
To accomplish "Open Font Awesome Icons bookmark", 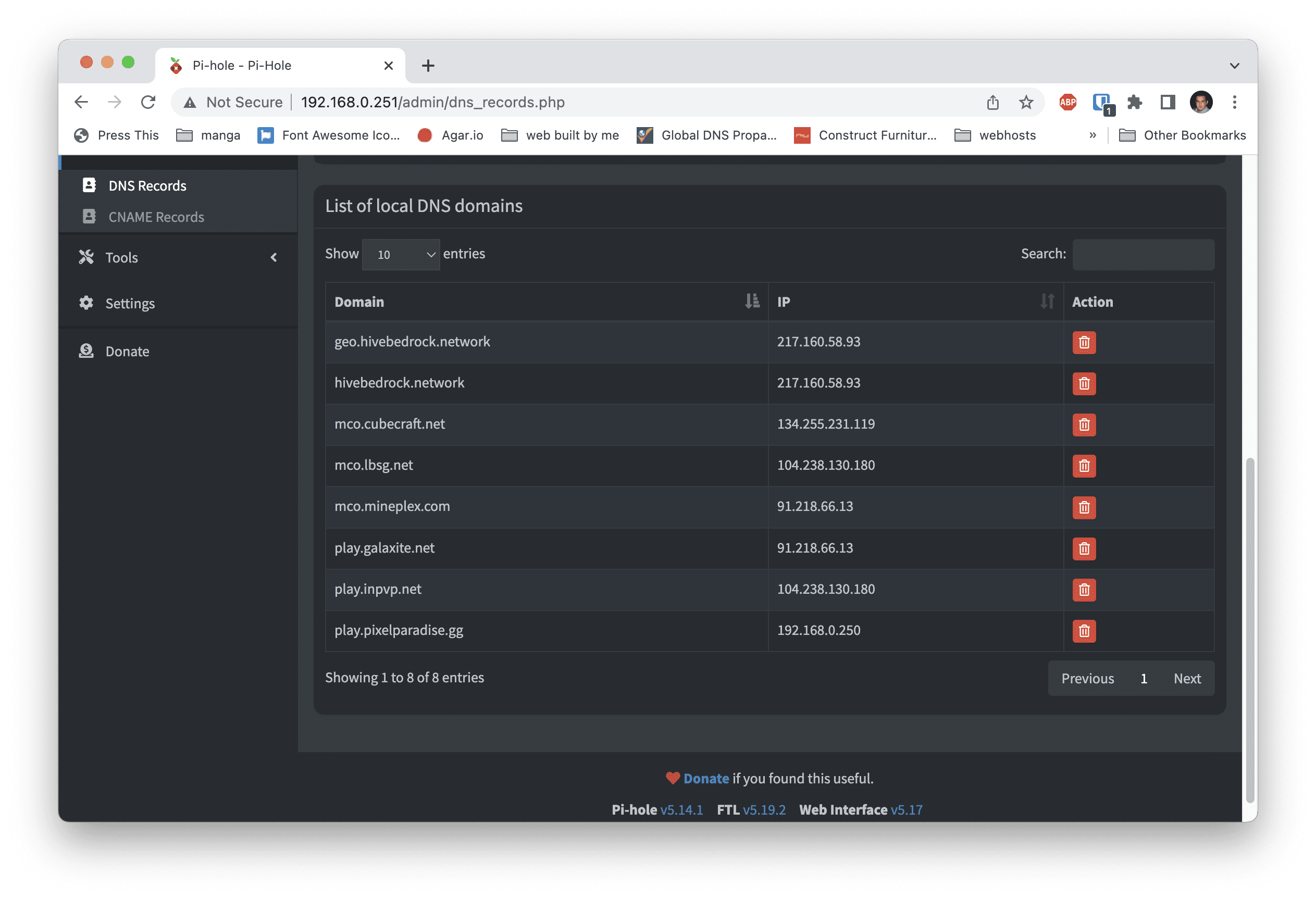I will [x=329, y=135].
